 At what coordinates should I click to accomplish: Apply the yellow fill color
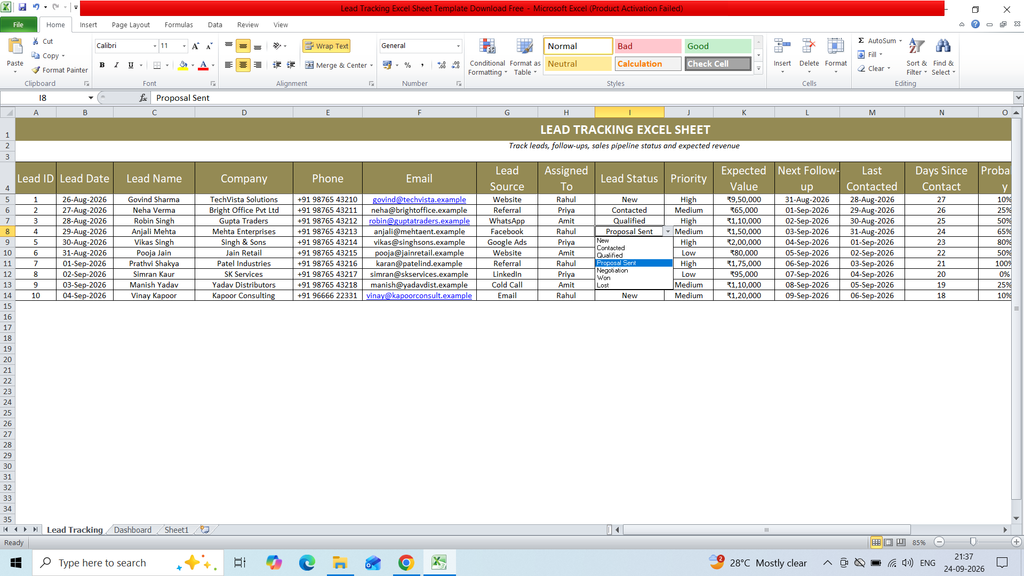coord(183,65)
